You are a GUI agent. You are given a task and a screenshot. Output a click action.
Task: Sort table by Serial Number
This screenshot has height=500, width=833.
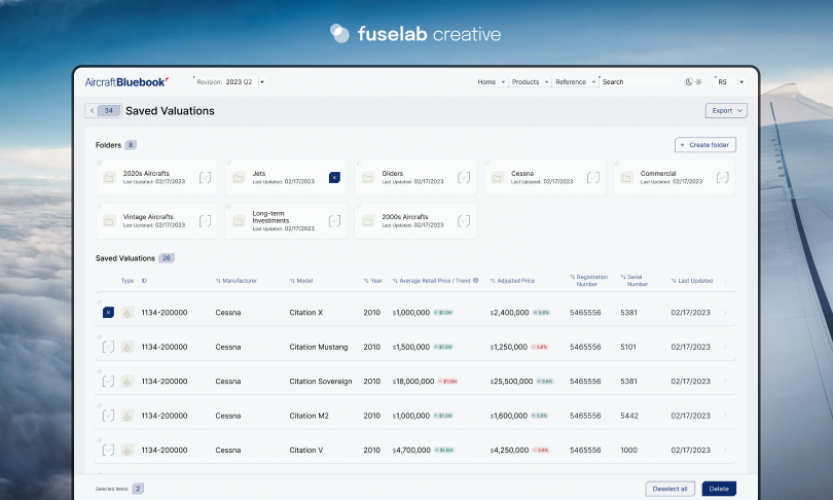pyautogui.click(x=634, y=281)
